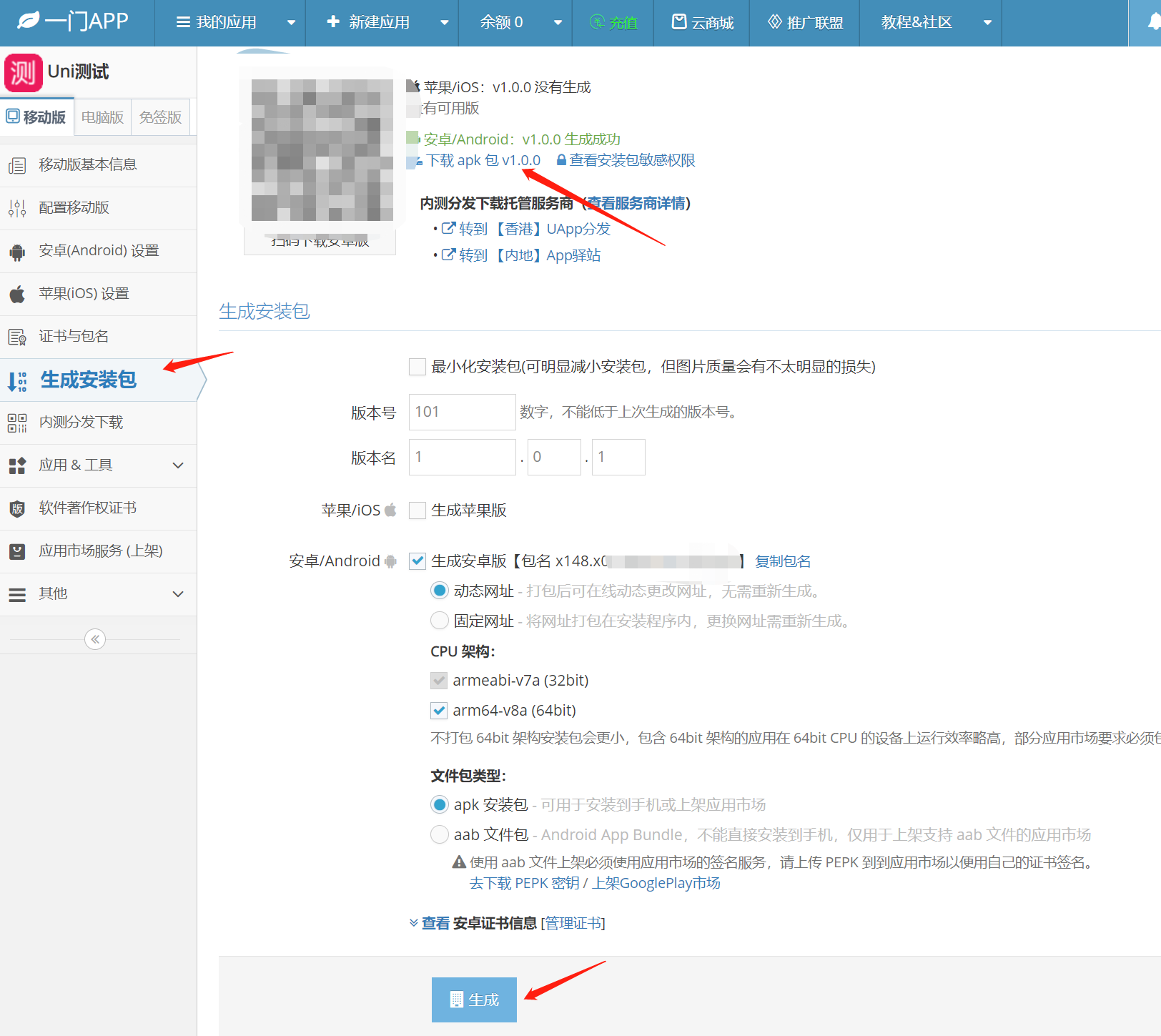Image resolution: width=1161 pixels, height=1036 pixels.
Task: Click the 生成 button
Action: (x=474, y=1000)
